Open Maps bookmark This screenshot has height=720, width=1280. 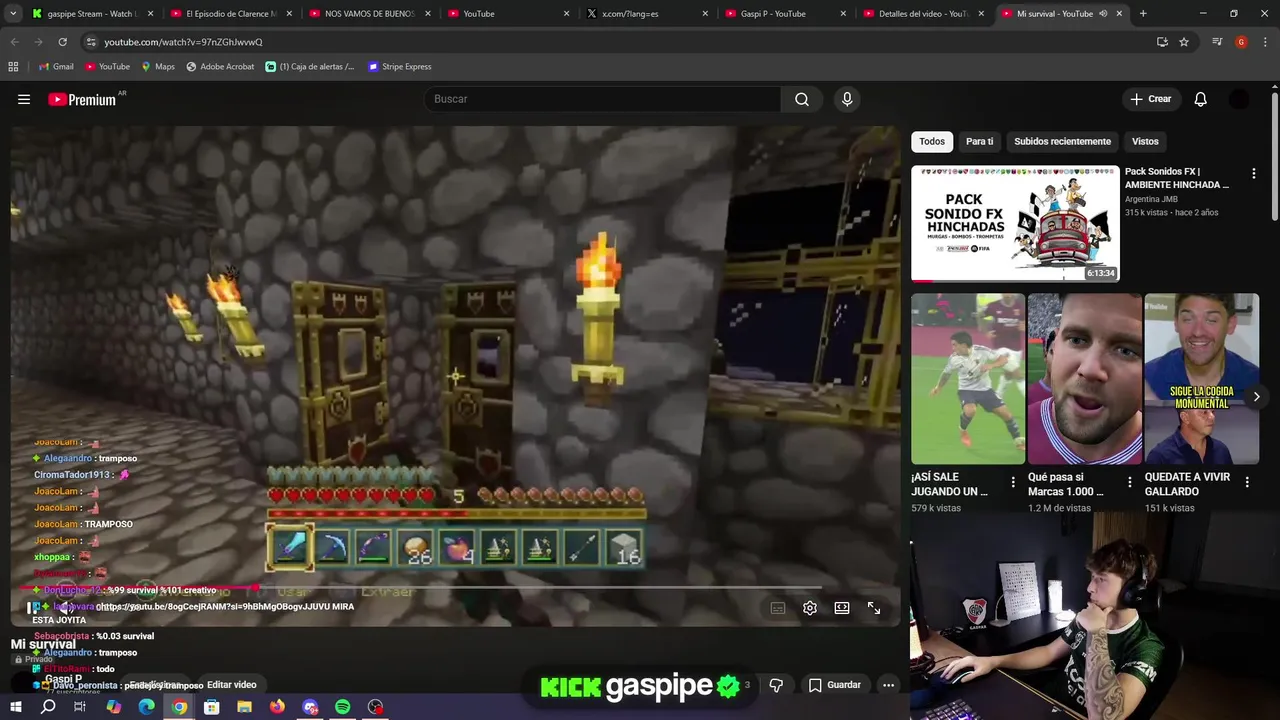point(158,66)
